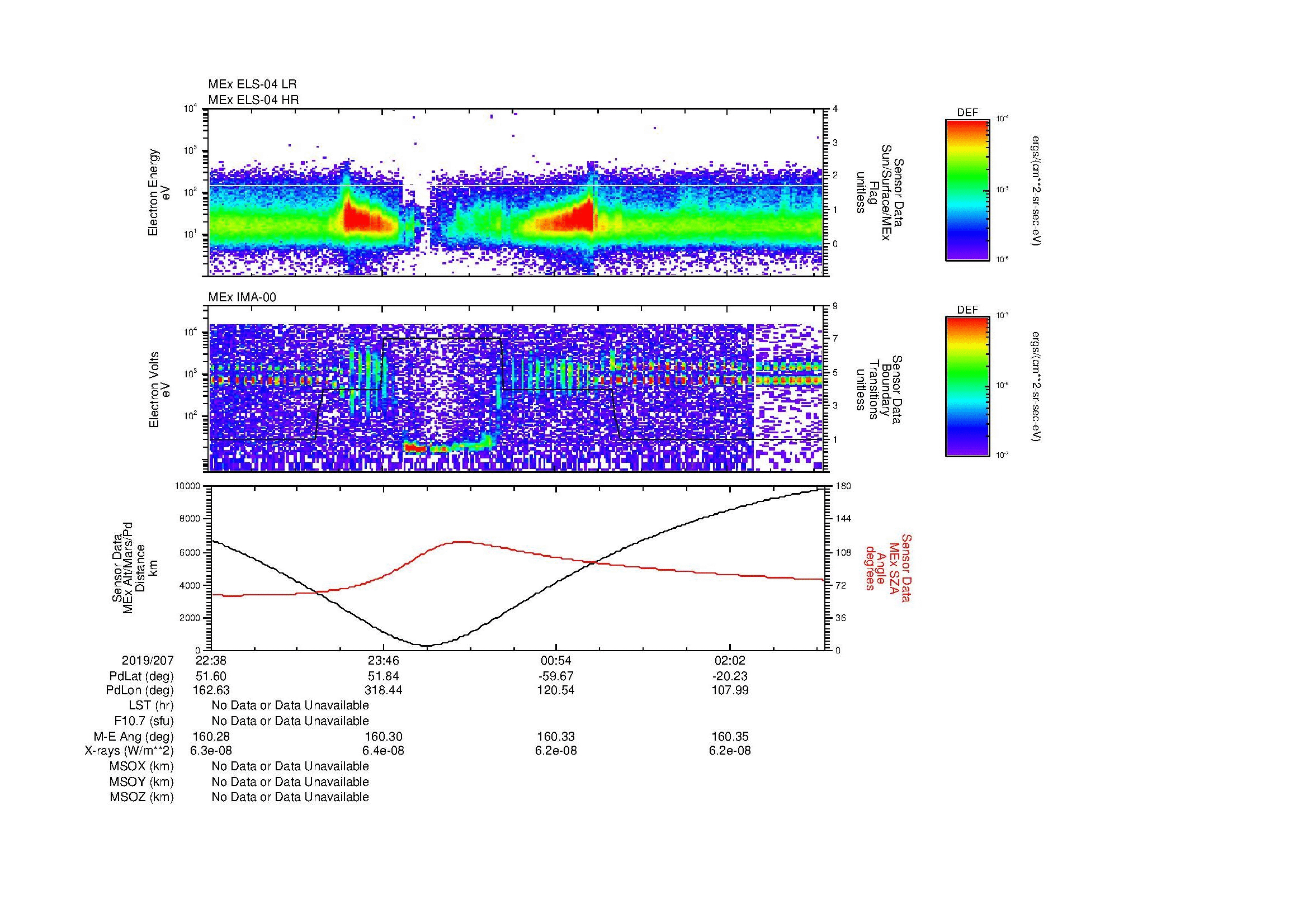
Task: Click the 'LST (hr)' row label
Action: 151,706
